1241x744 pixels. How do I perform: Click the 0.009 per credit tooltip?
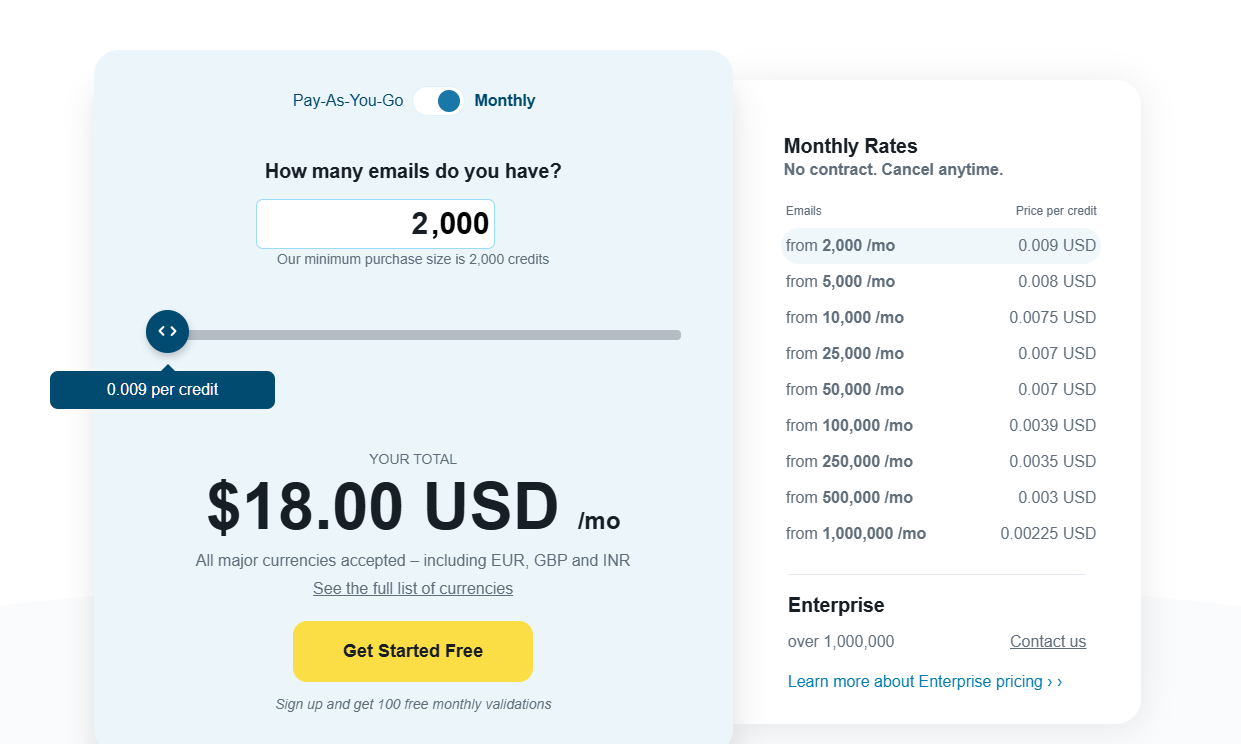[163, 390]
